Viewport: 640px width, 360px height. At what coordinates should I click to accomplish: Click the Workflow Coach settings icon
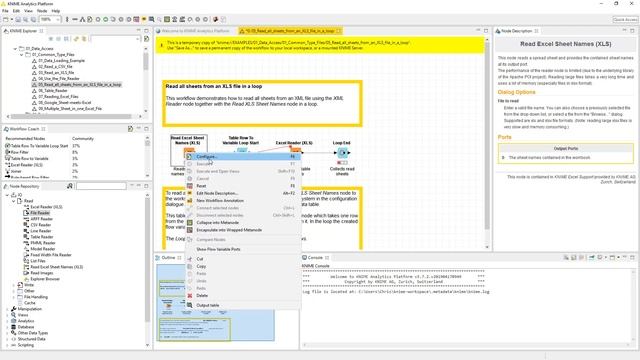[130, 129]
